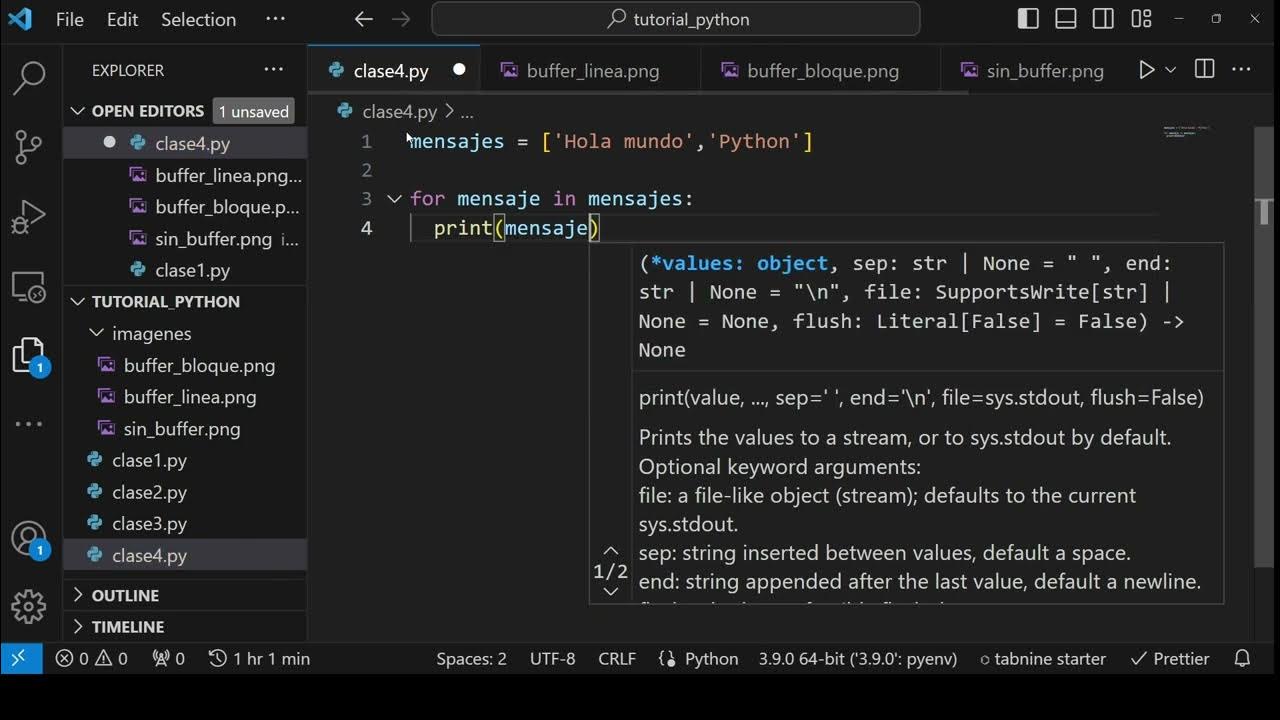1280x720 pixels.
Task: Open editor More Actions ellipsis
Action: 1242,70
